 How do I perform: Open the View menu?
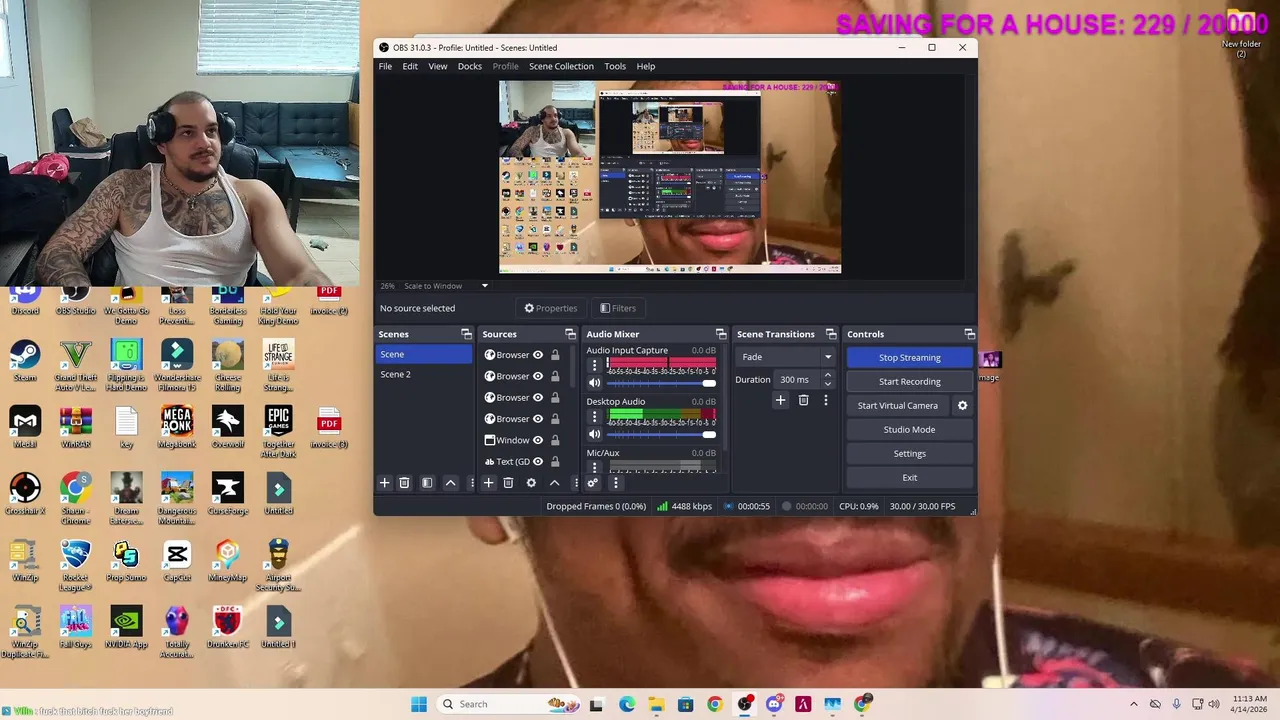click(x=438, y=66)
